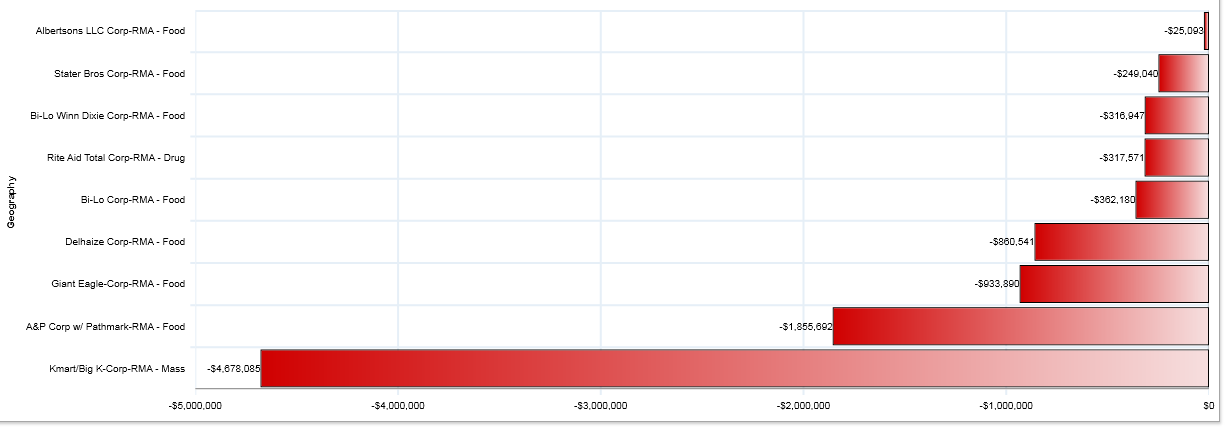Select the Stater Bros Corp bar
Viewport: 1225px width, 432px height.
(x=1183, y=74)
